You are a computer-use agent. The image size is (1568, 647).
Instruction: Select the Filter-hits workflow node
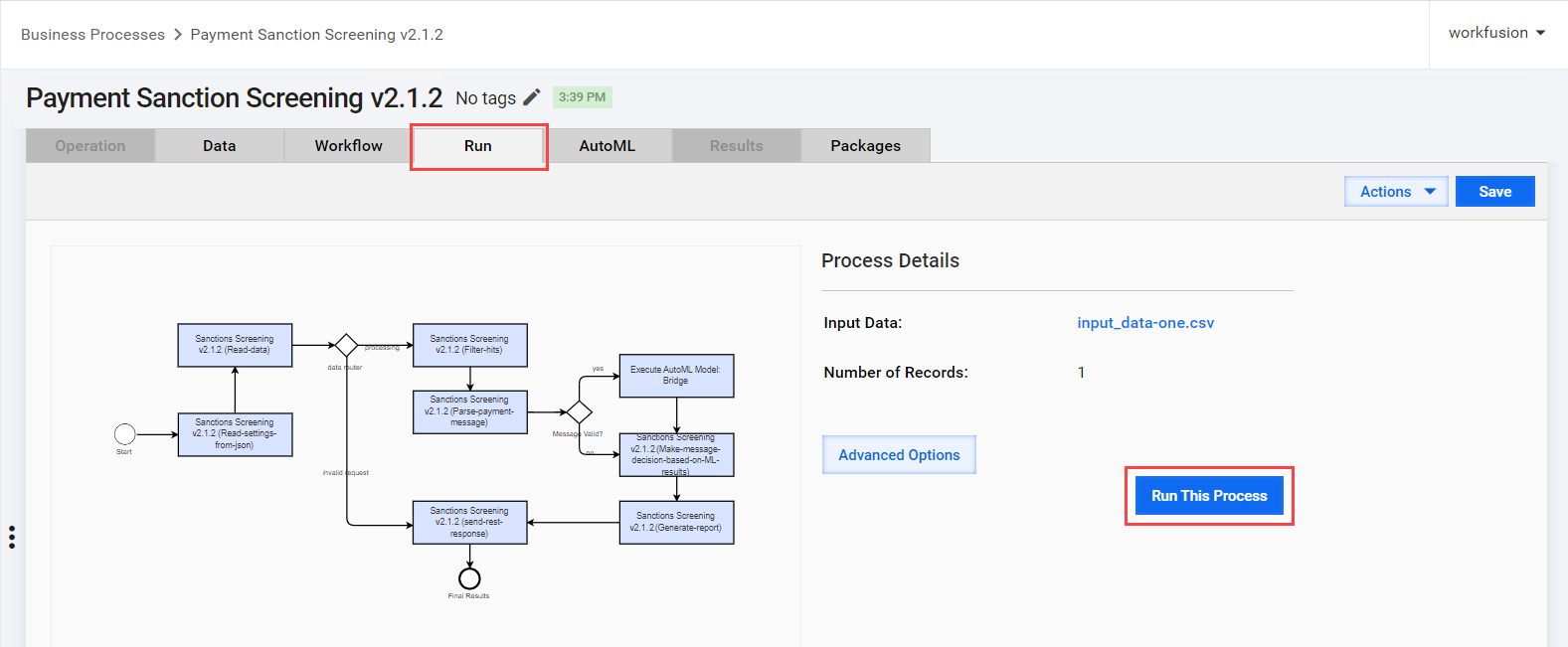[470, 345]
